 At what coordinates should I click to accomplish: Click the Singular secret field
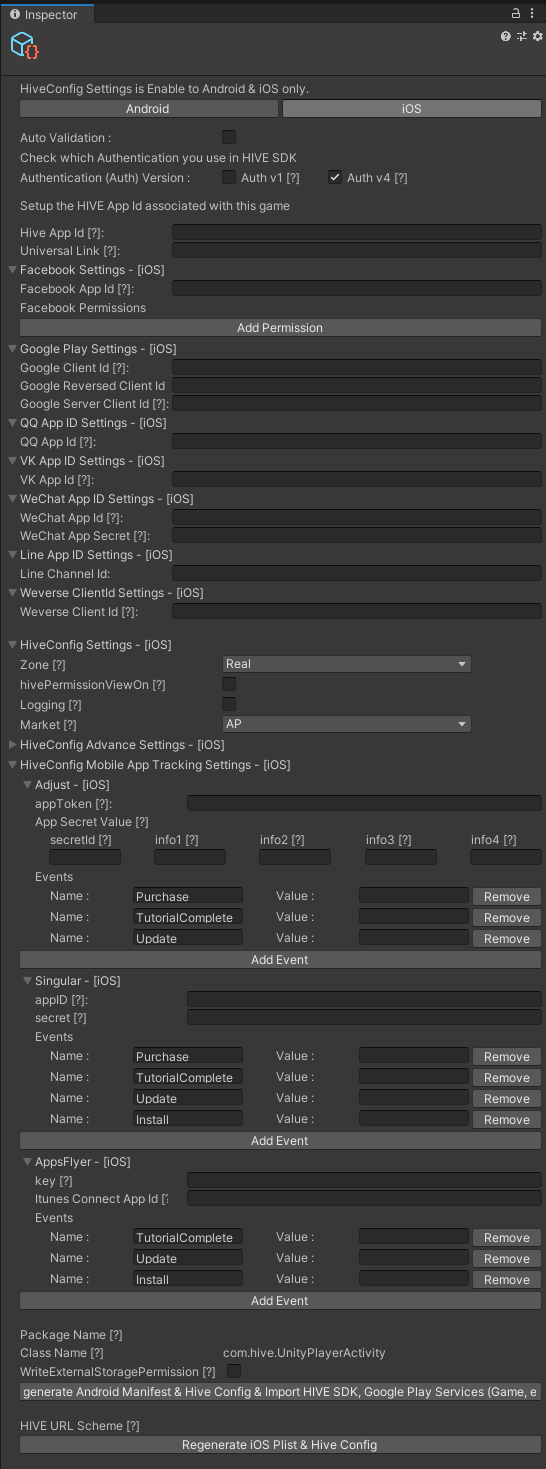pyautogui.click(x=364, y=1017)
